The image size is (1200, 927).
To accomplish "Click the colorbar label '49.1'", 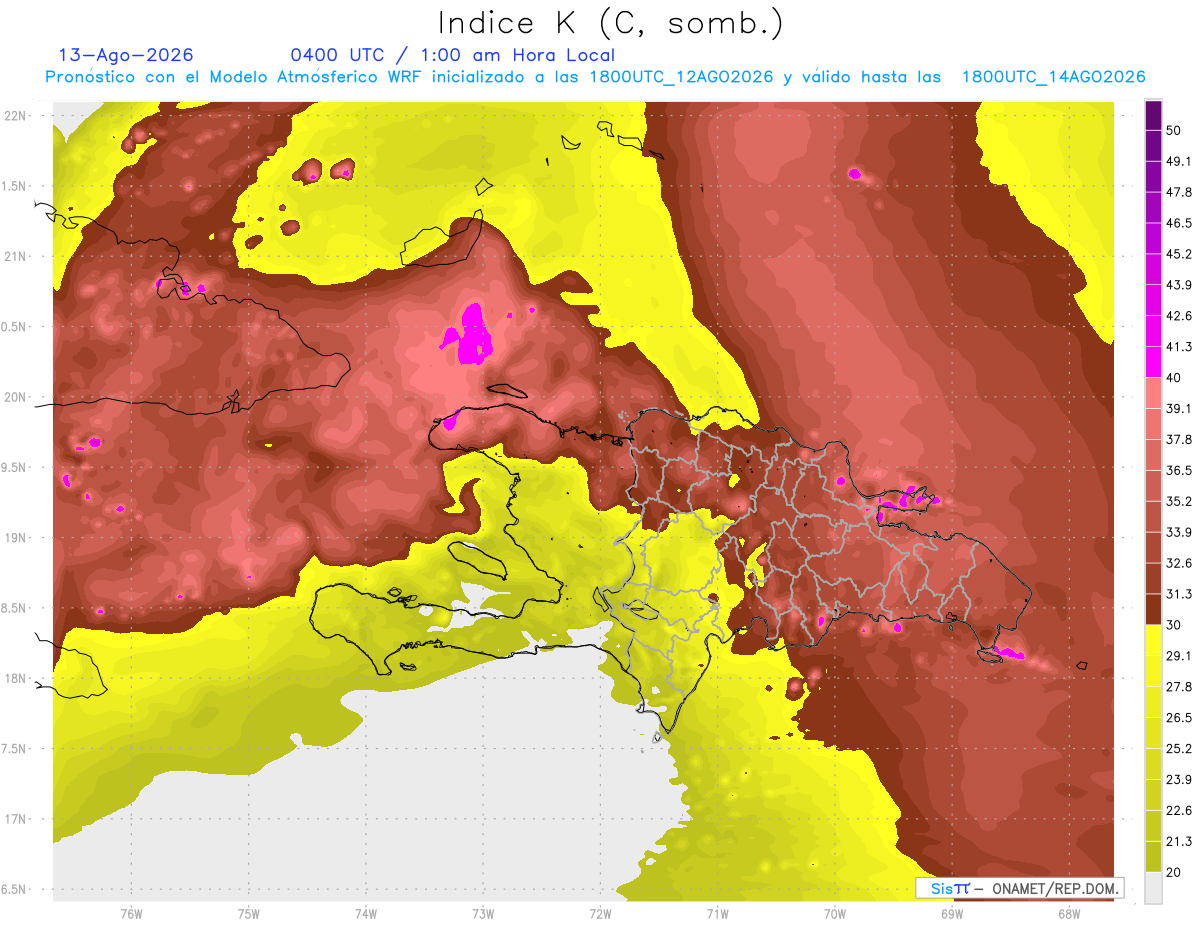I will click(1179, 162).
